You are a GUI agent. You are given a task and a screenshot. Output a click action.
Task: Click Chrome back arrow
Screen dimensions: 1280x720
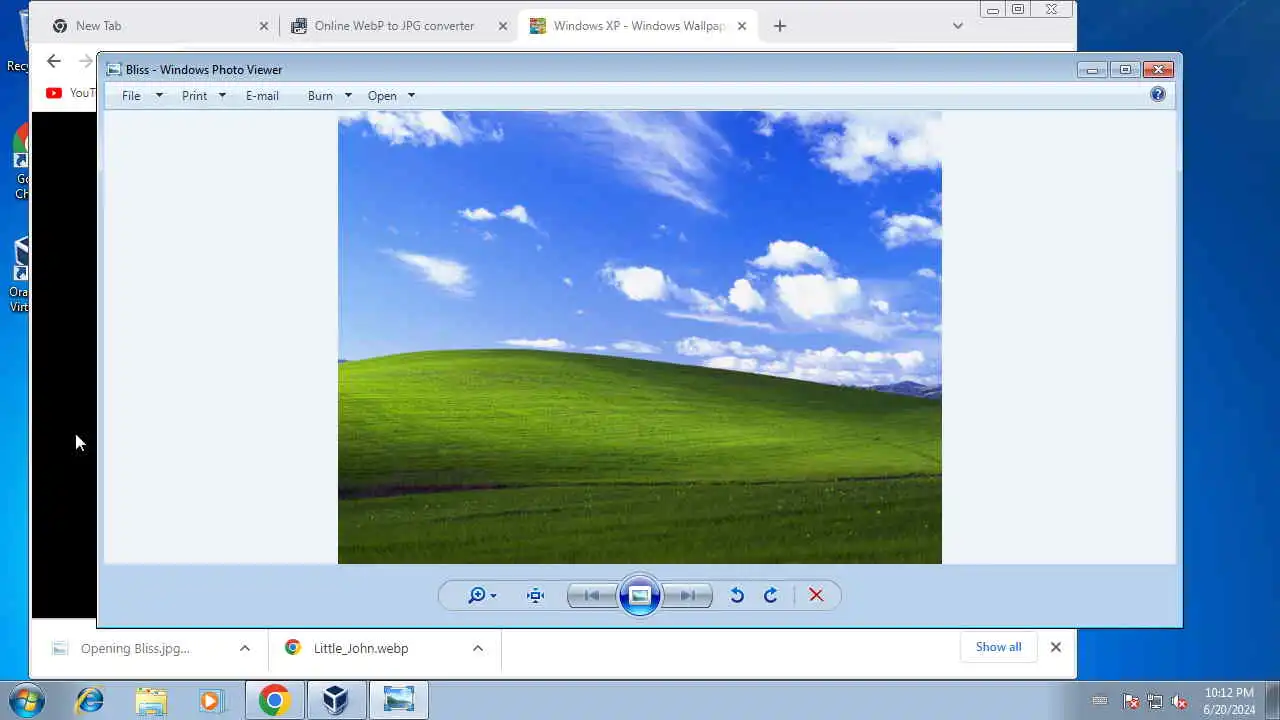(54, 61)
